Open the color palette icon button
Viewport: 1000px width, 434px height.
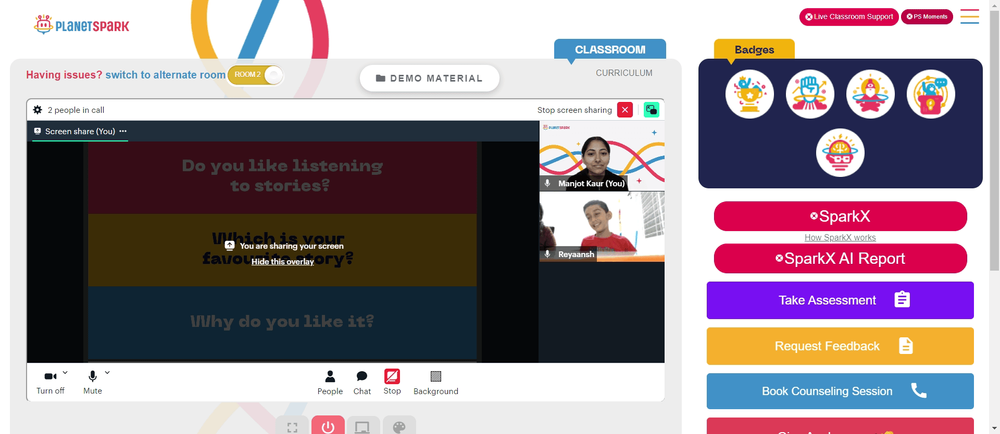[x=399, y=427]
